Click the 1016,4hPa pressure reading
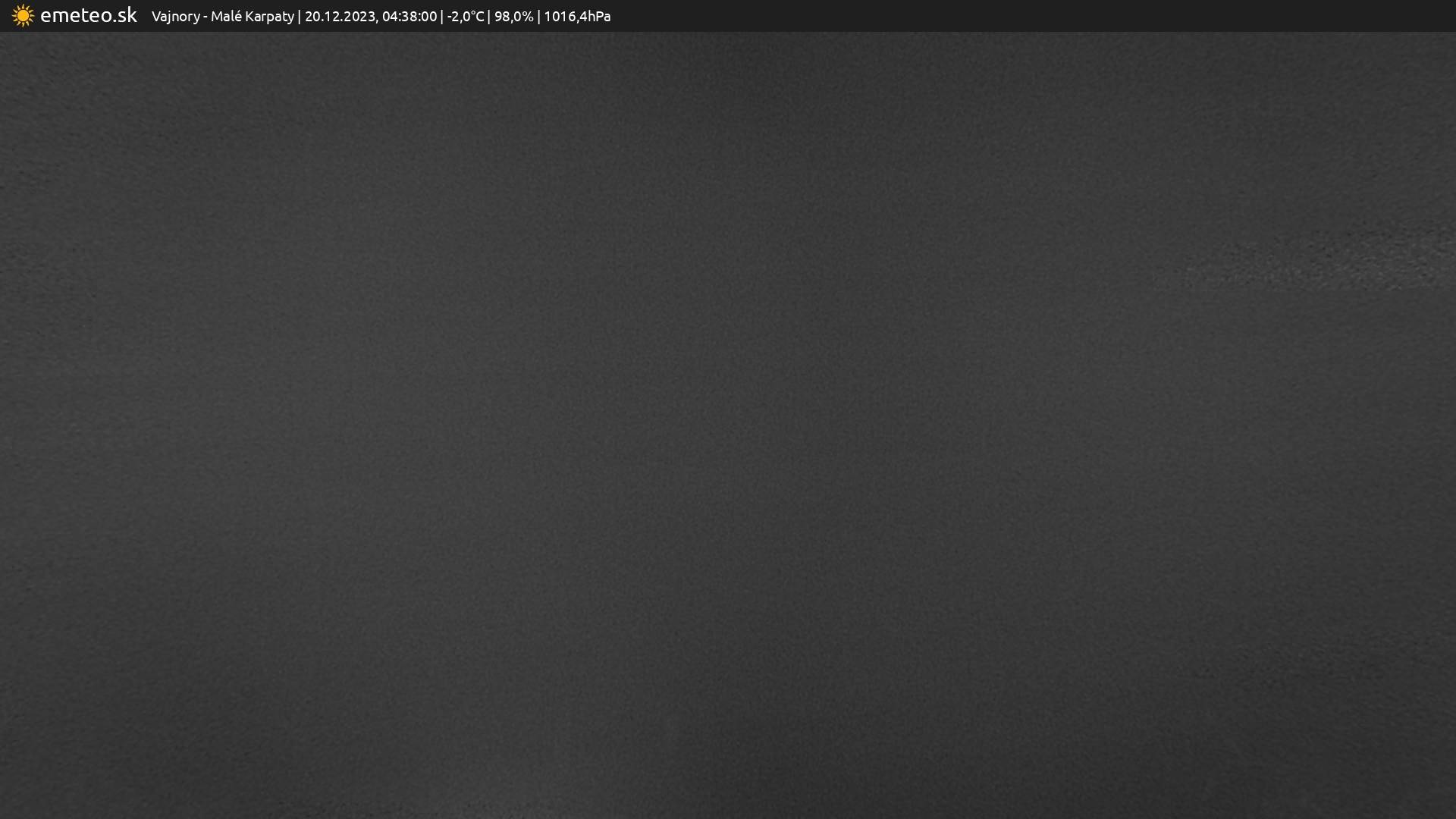This screenshot has height=819, width=1456. (577, 17)
